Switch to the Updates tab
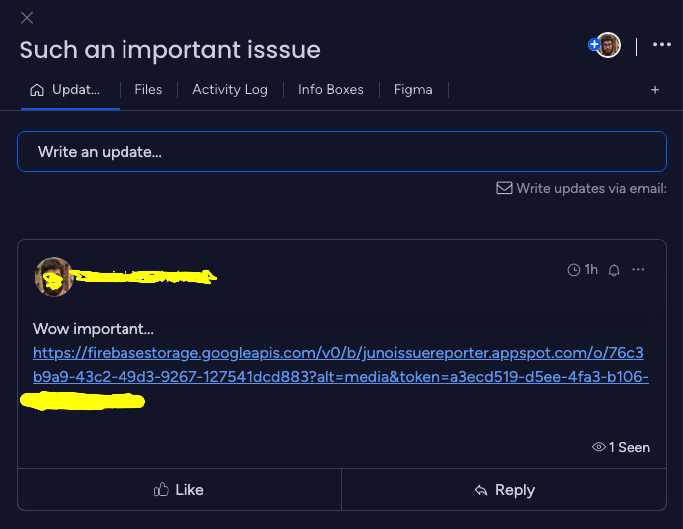Image resolution: width=683 pixels, height=529 pixels. pyautogui.click(x=65, y=90)
